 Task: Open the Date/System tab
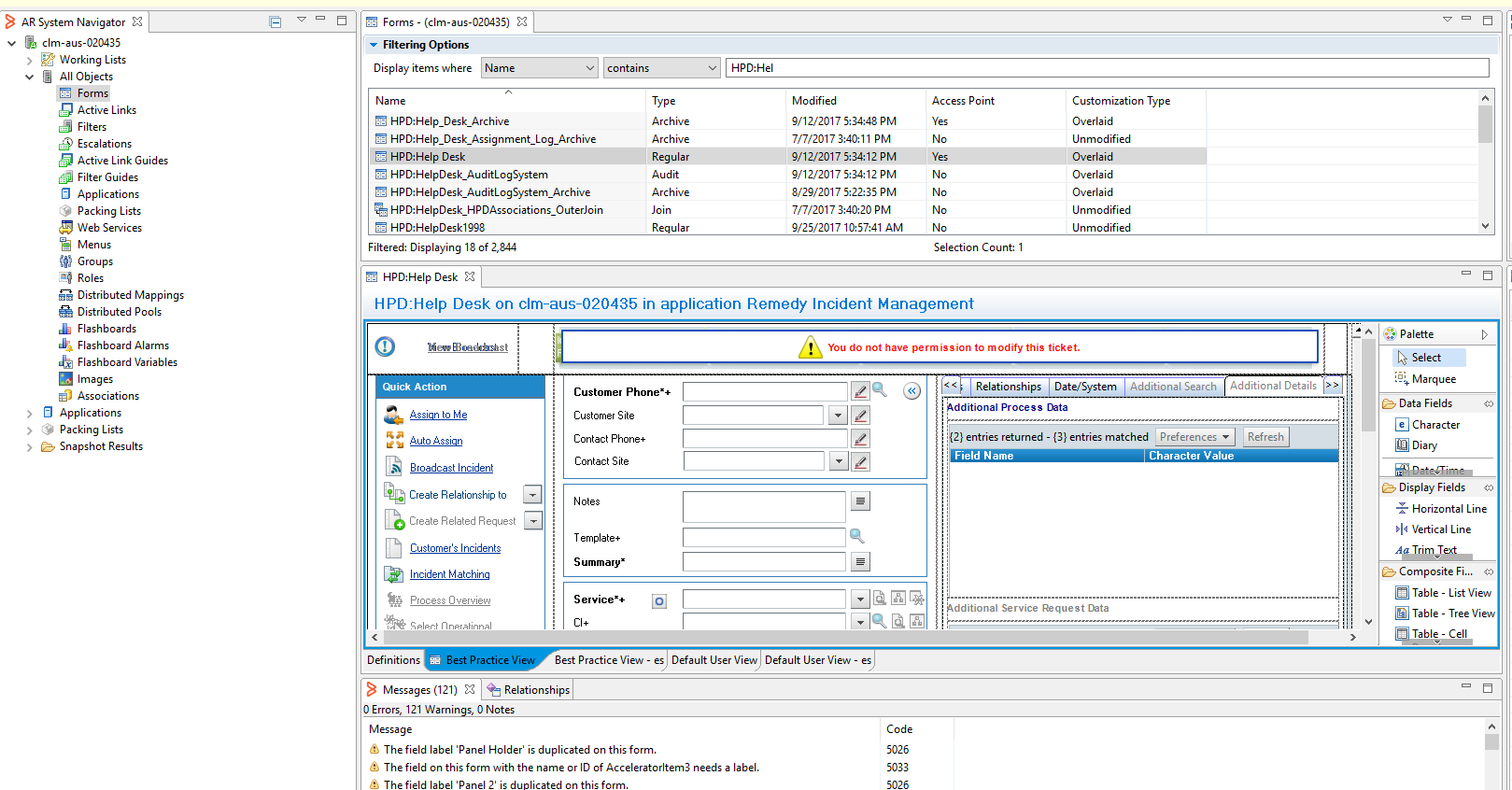tap(1084, 387)
